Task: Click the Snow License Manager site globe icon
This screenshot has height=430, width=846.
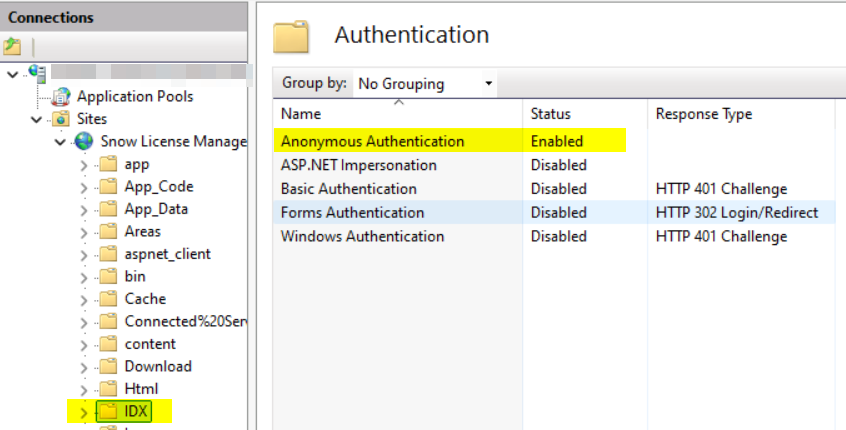Action: point(84,142)
